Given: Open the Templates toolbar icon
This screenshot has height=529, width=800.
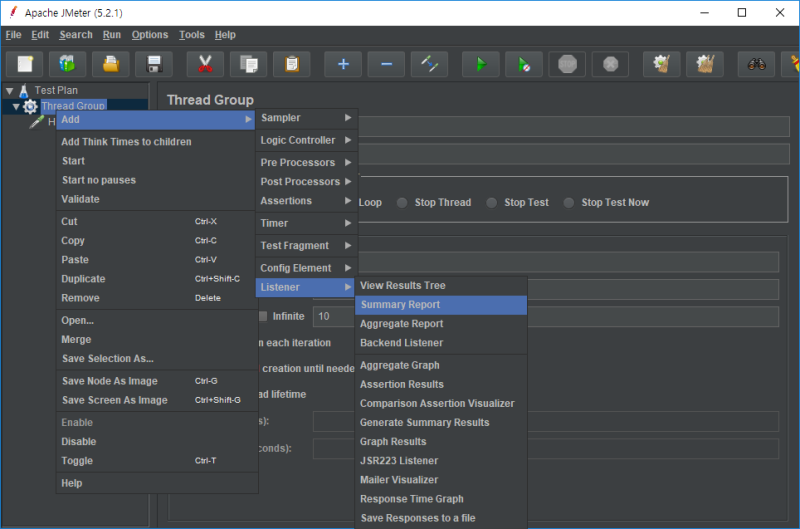Looking at the screenshot, I should 67,64.
